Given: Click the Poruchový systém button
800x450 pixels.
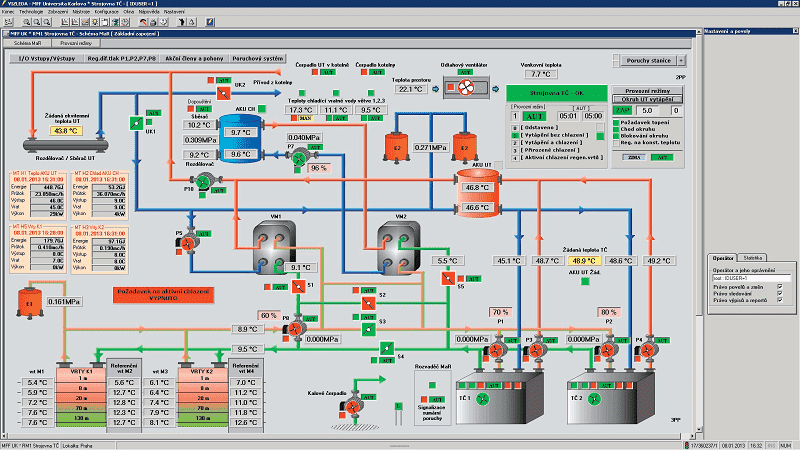Looking at the screenshot, I should [258, 58].
